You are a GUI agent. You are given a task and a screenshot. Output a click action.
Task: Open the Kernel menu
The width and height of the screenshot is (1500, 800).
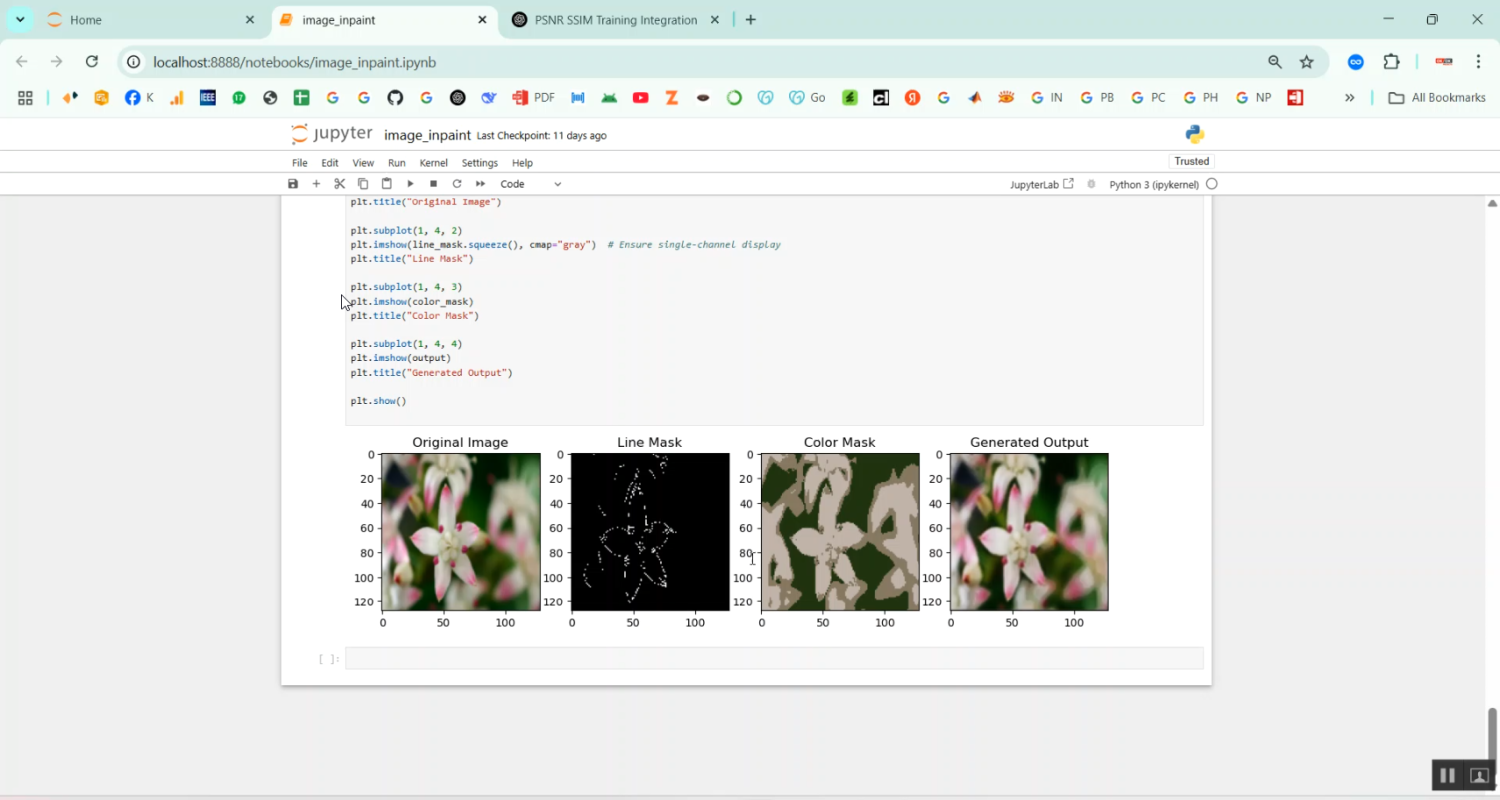click(433, 163)
